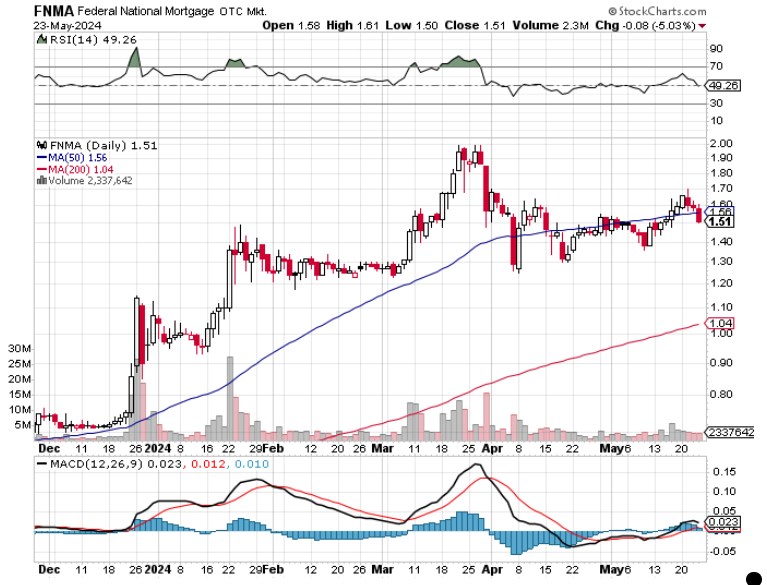Click the Feb label on the price chart date axis
Viewport: 767px width, 585px height.
273,449
